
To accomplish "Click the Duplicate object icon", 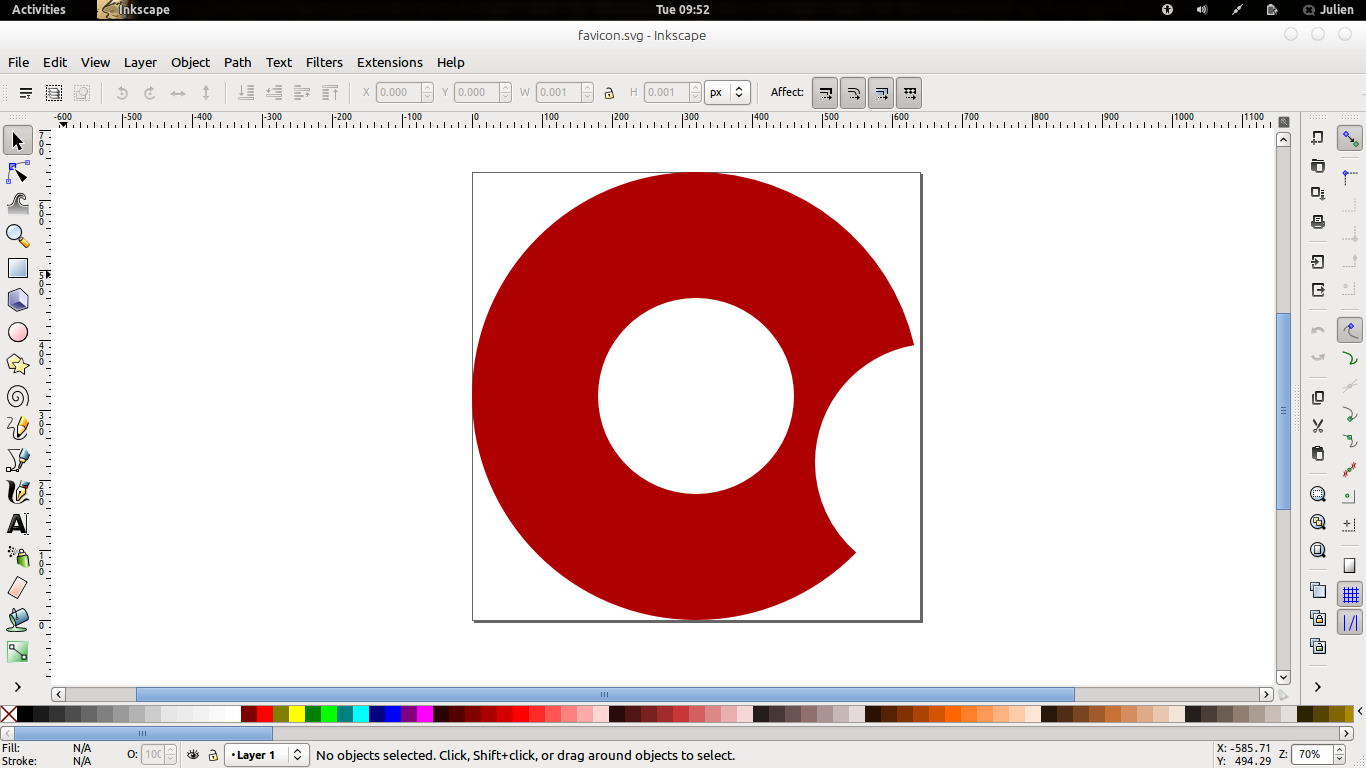I will (1318, 590).
